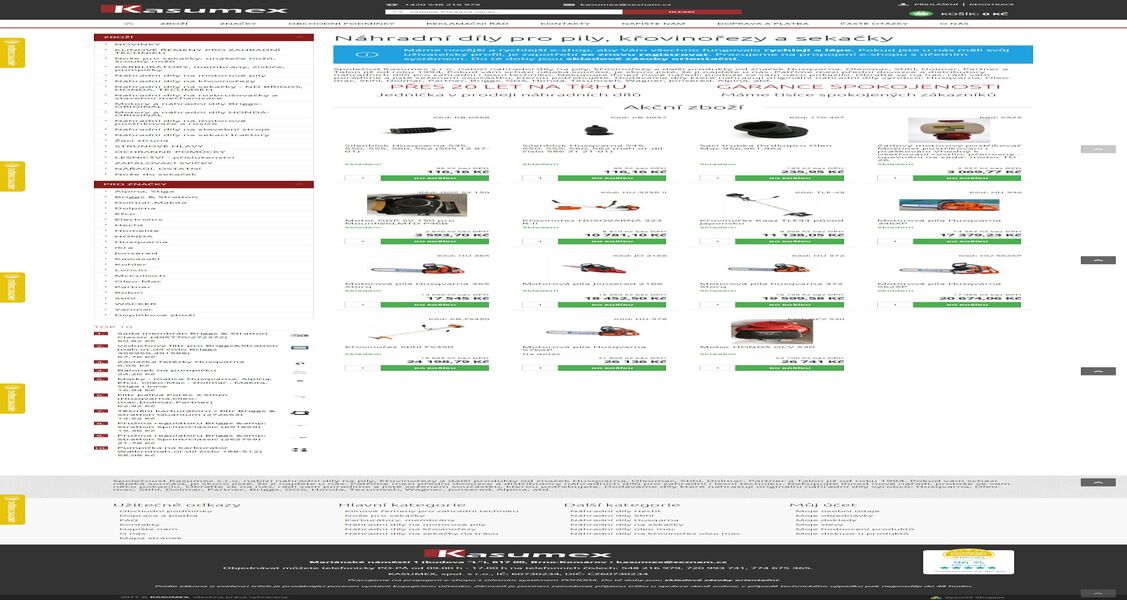1127x600 pixels.
Task: Open the home icon in navigation bar
Action: 129,24
